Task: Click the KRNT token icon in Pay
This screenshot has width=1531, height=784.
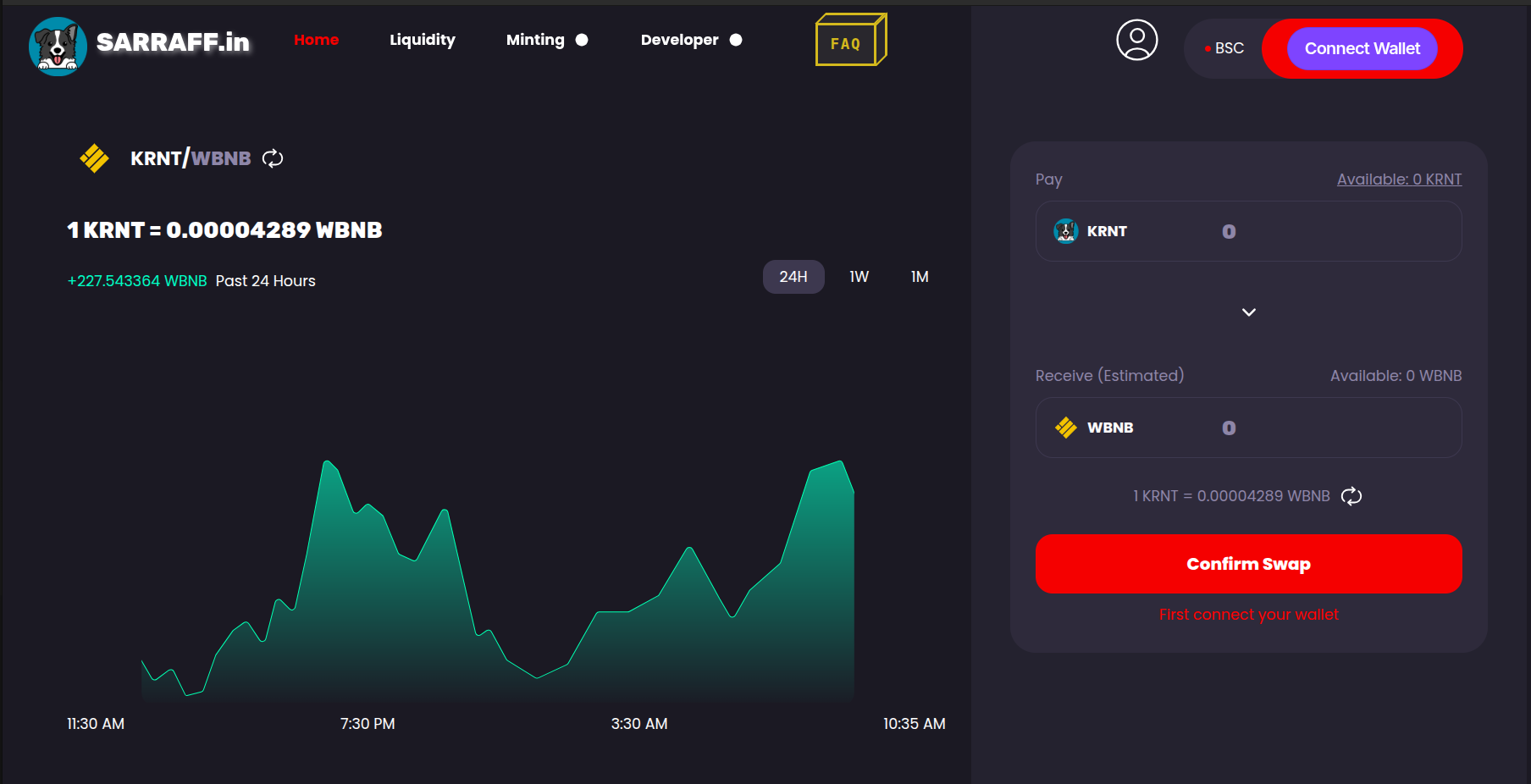Action: click(1065, 231)
